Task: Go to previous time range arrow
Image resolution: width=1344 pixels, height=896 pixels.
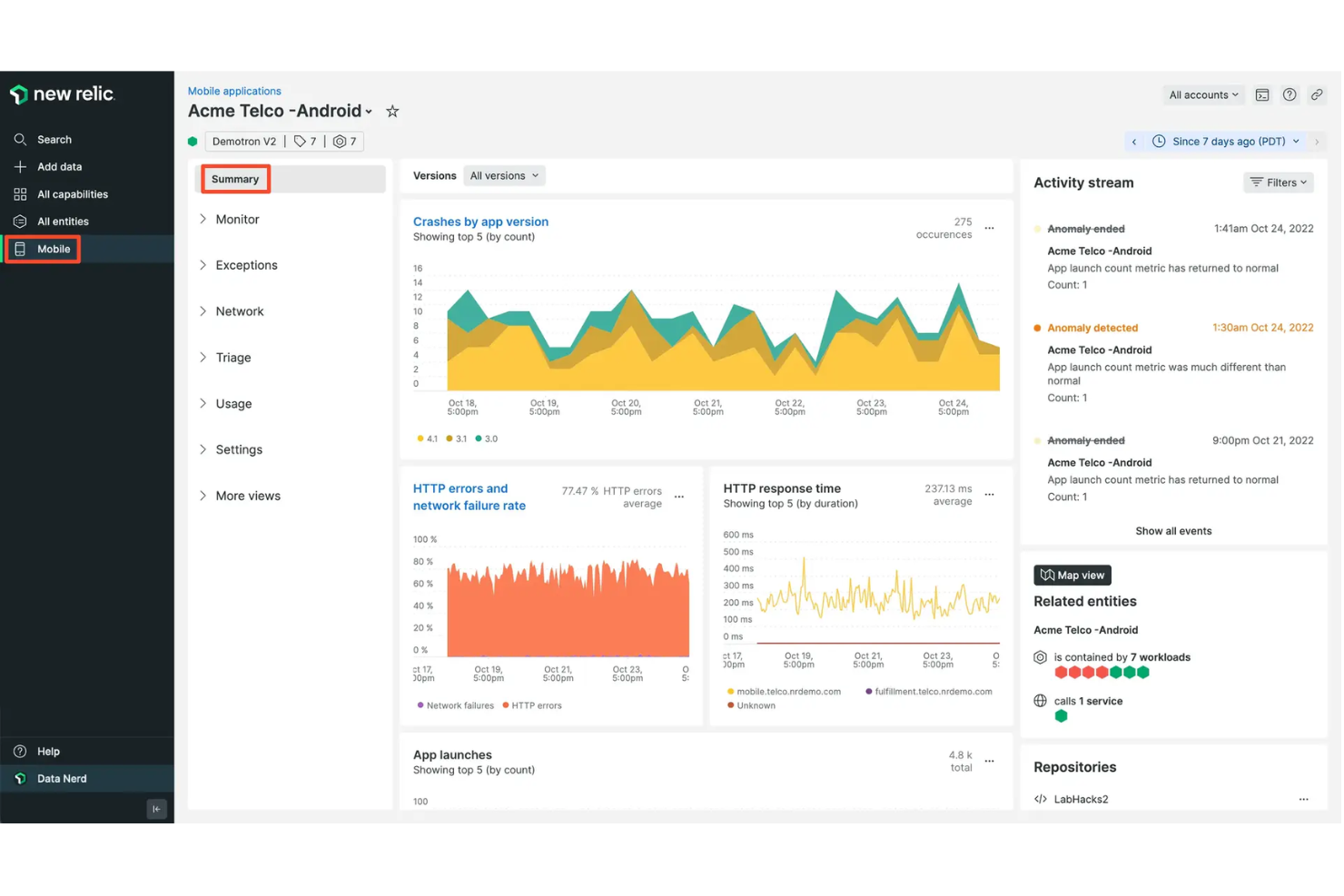Action: click(x=1134, y=142)
